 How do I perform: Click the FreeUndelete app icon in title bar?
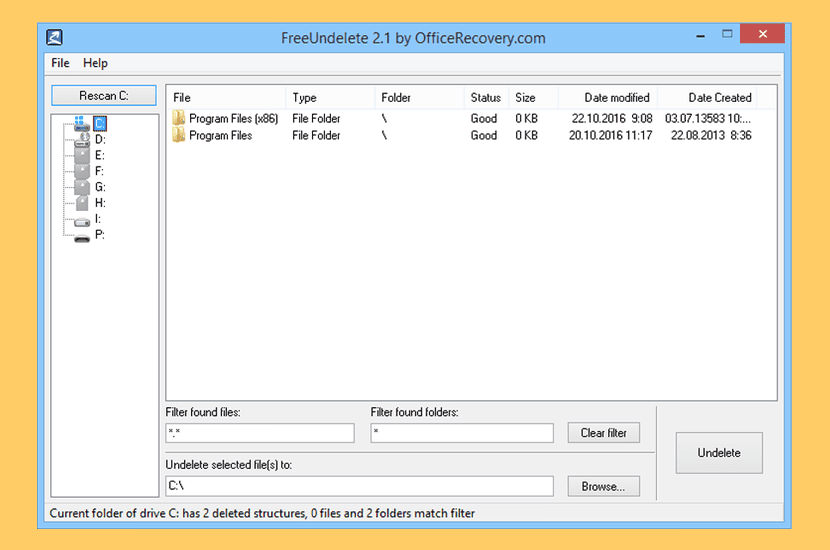(x=56, y=38)
